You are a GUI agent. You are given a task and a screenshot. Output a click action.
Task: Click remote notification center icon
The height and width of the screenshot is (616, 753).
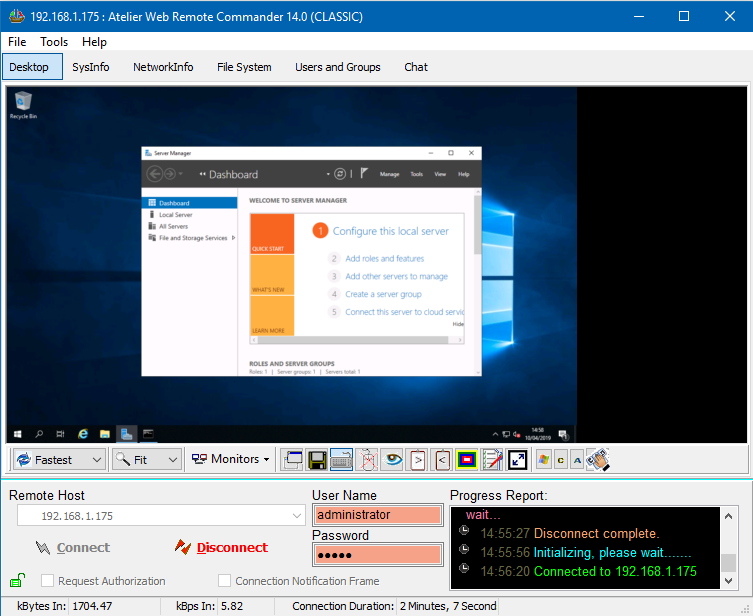coord(563,435)
